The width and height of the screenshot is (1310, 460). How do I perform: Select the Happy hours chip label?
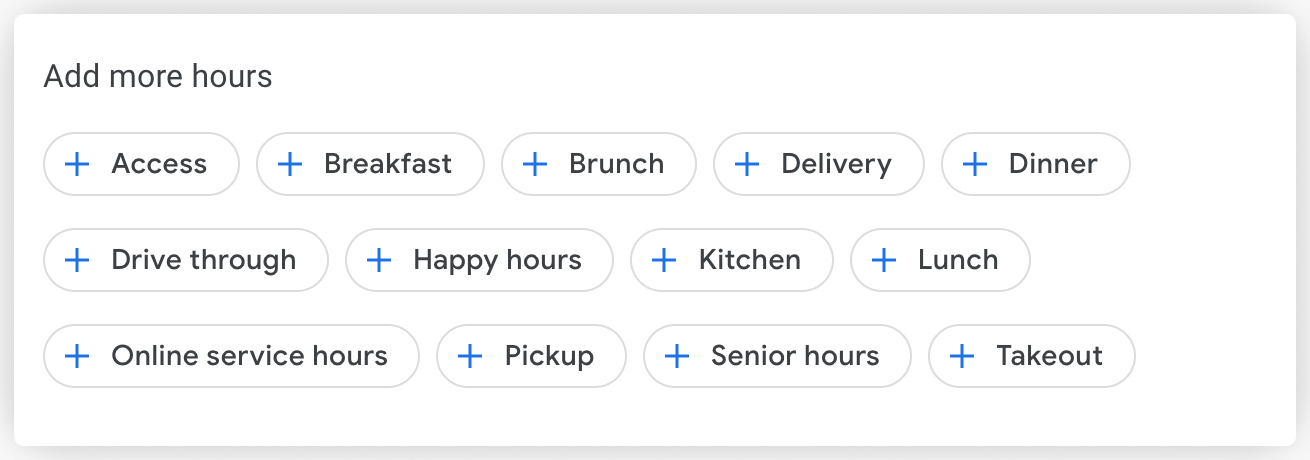point(497,260)
